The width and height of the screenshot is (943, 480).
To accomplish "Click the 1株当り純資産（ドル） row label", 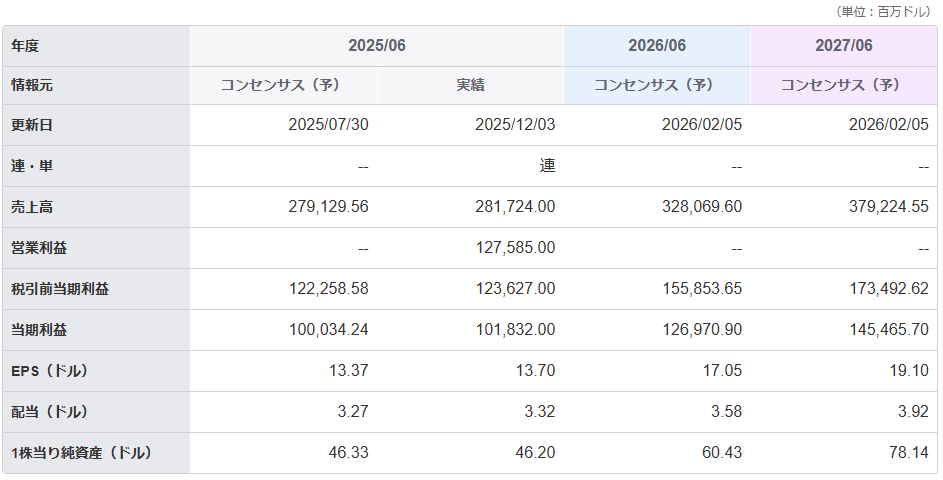I will (x=81, y=452).
